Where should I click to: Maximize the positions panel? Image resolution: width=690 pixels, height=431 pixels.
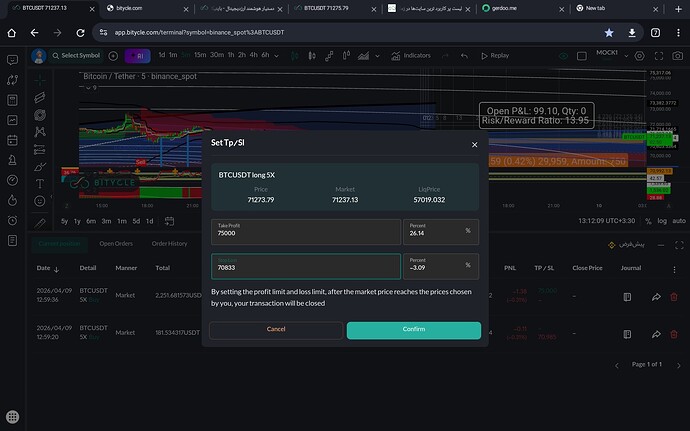(x=679, y=245)
